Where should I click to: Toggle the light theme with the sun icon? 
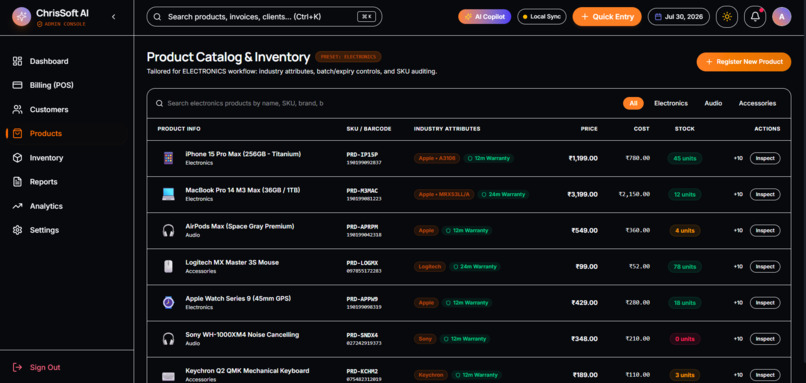pyautogui.click(x=727, y=16)
